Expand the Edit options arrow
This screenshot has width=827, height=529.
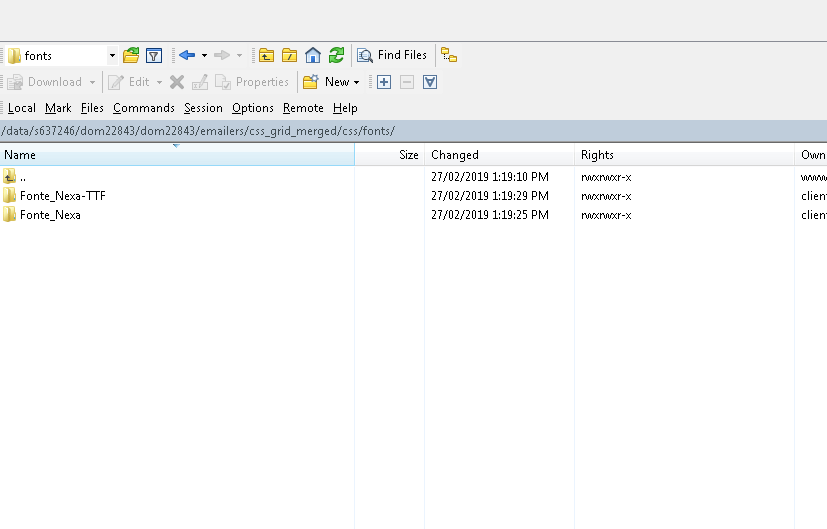click(x=159, y=82)
